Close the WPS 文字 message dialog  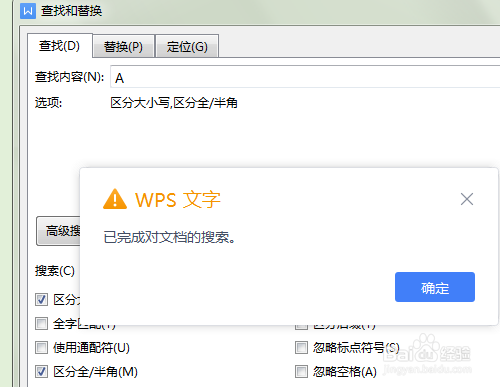(467, 199)
